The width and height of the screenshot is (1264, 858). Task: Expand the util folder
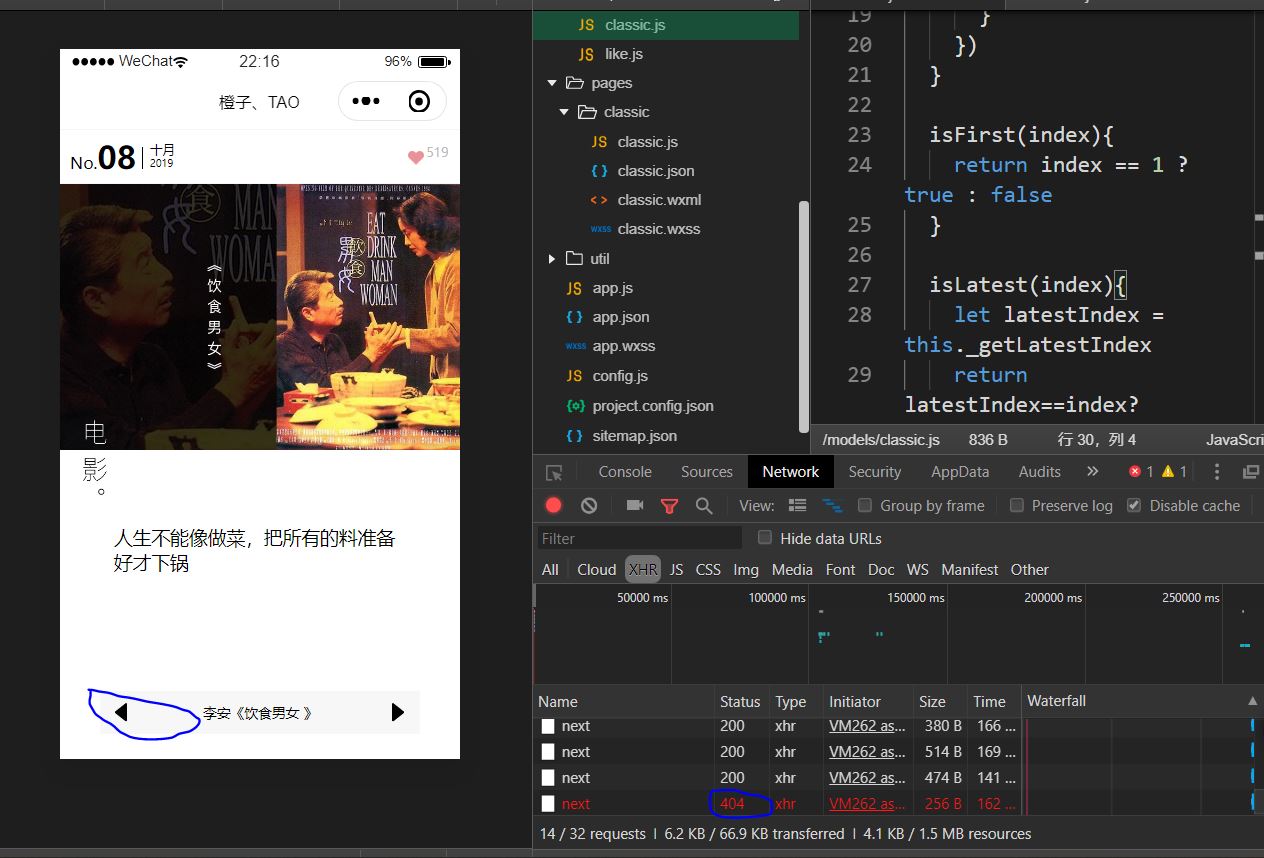pos(552,259)
